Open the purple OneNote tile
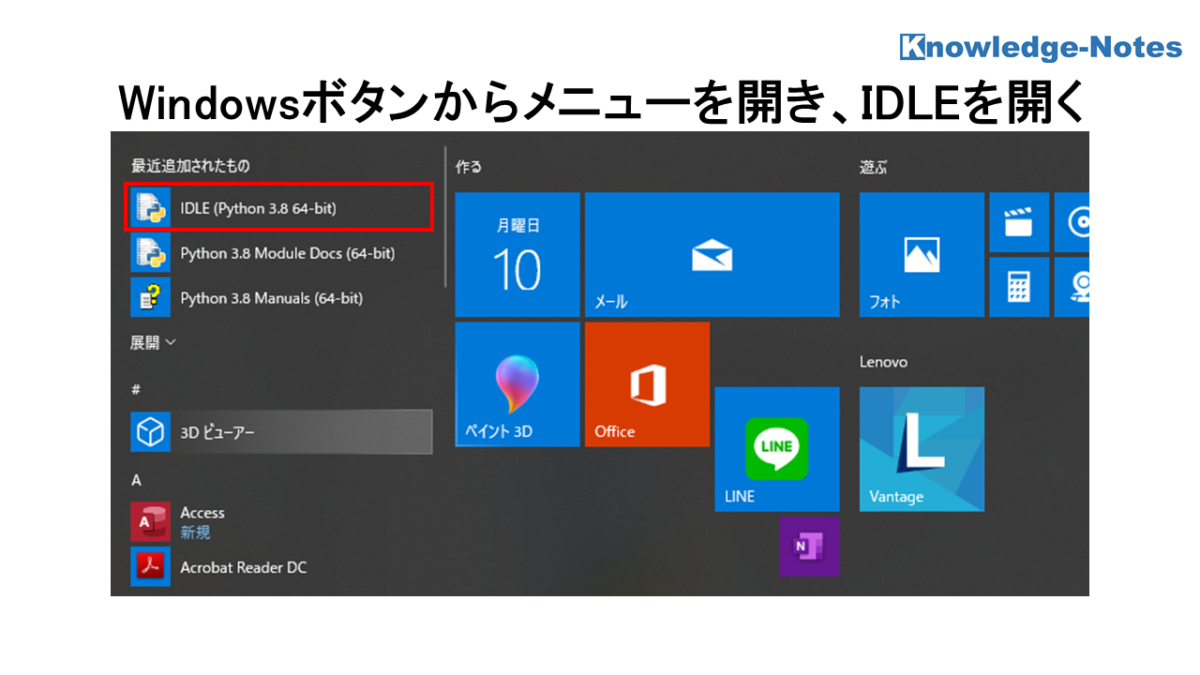 point(809,546)
